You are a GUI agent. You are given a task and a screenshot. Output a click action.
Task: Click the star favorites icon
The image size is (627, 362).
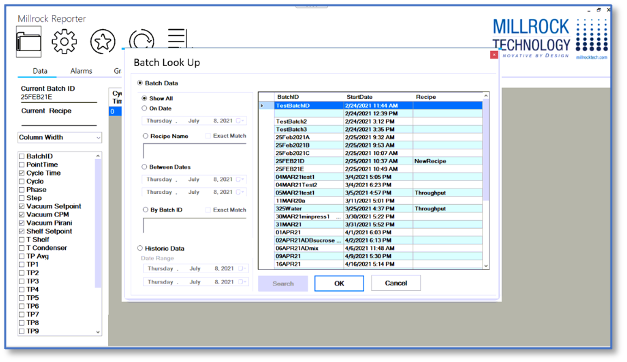pos(103,41)
